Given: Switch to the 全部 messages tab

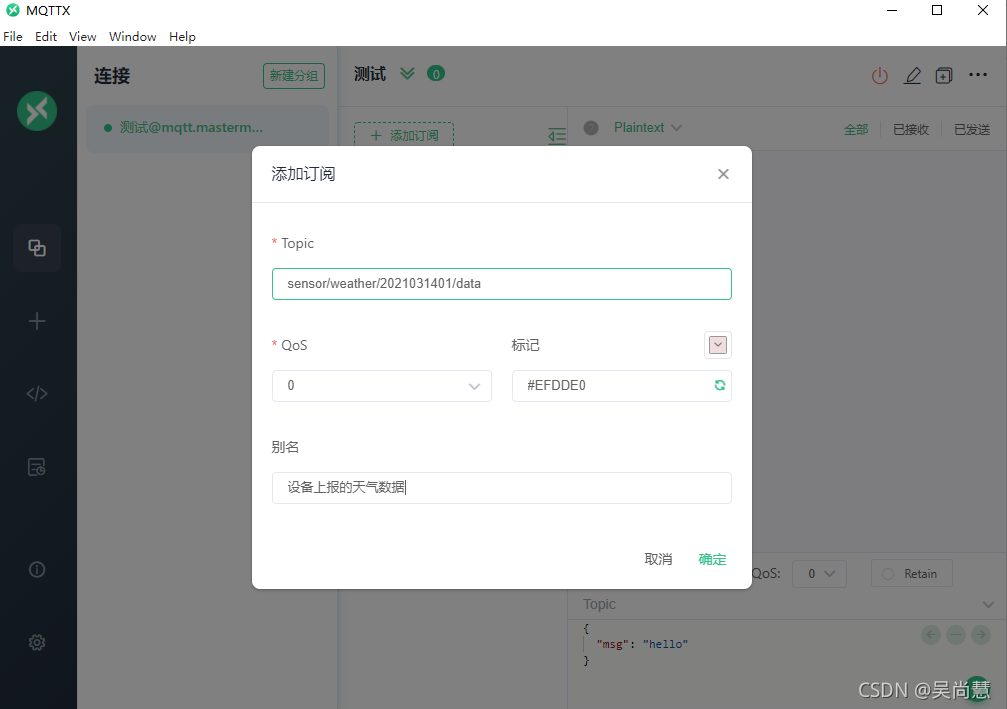Looking at the screenshot, I should pyautogui.click(x=856, y=129).
